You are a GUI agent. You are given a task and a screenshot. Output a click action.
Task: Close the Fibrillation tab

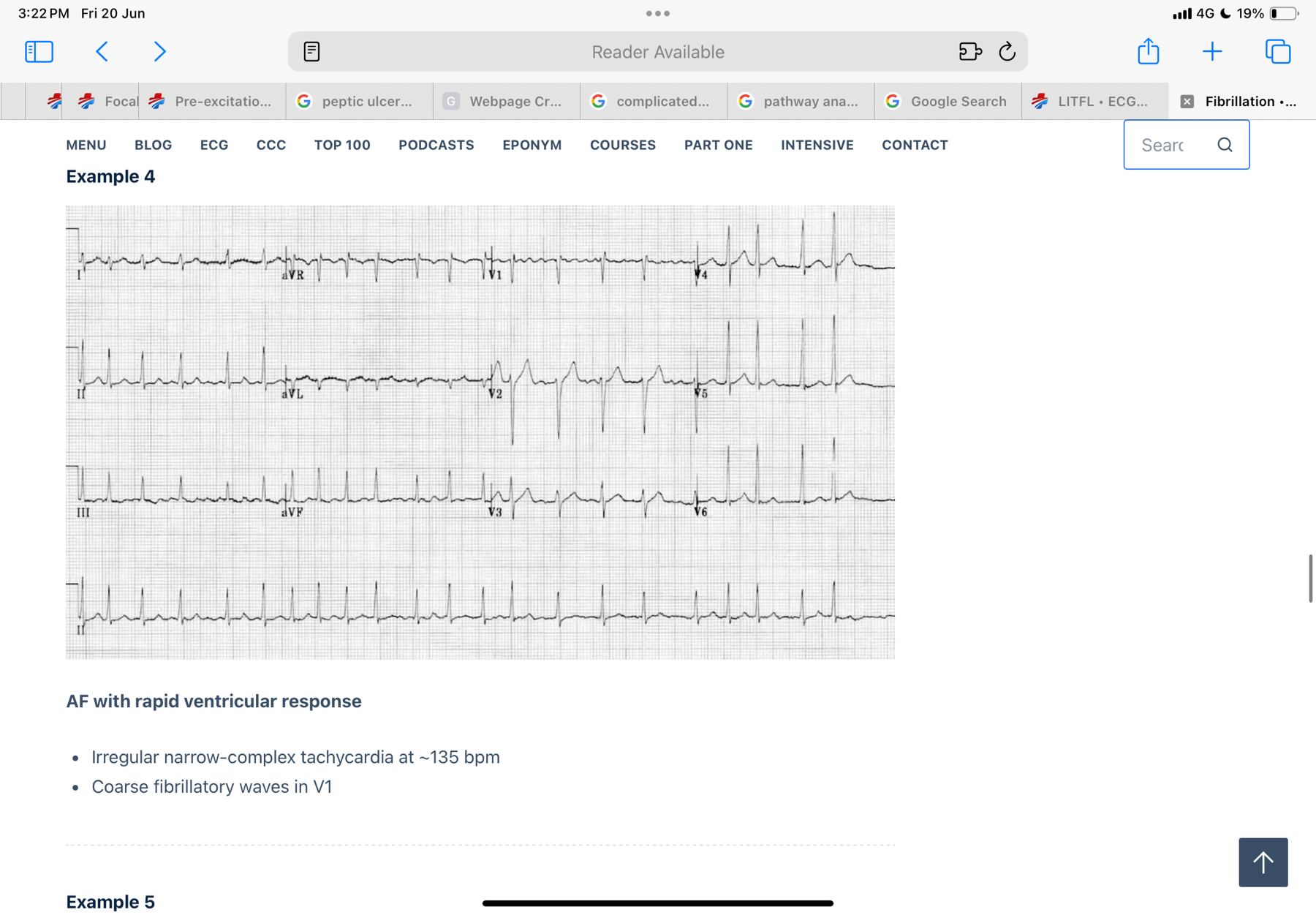tap(1187, 102)
